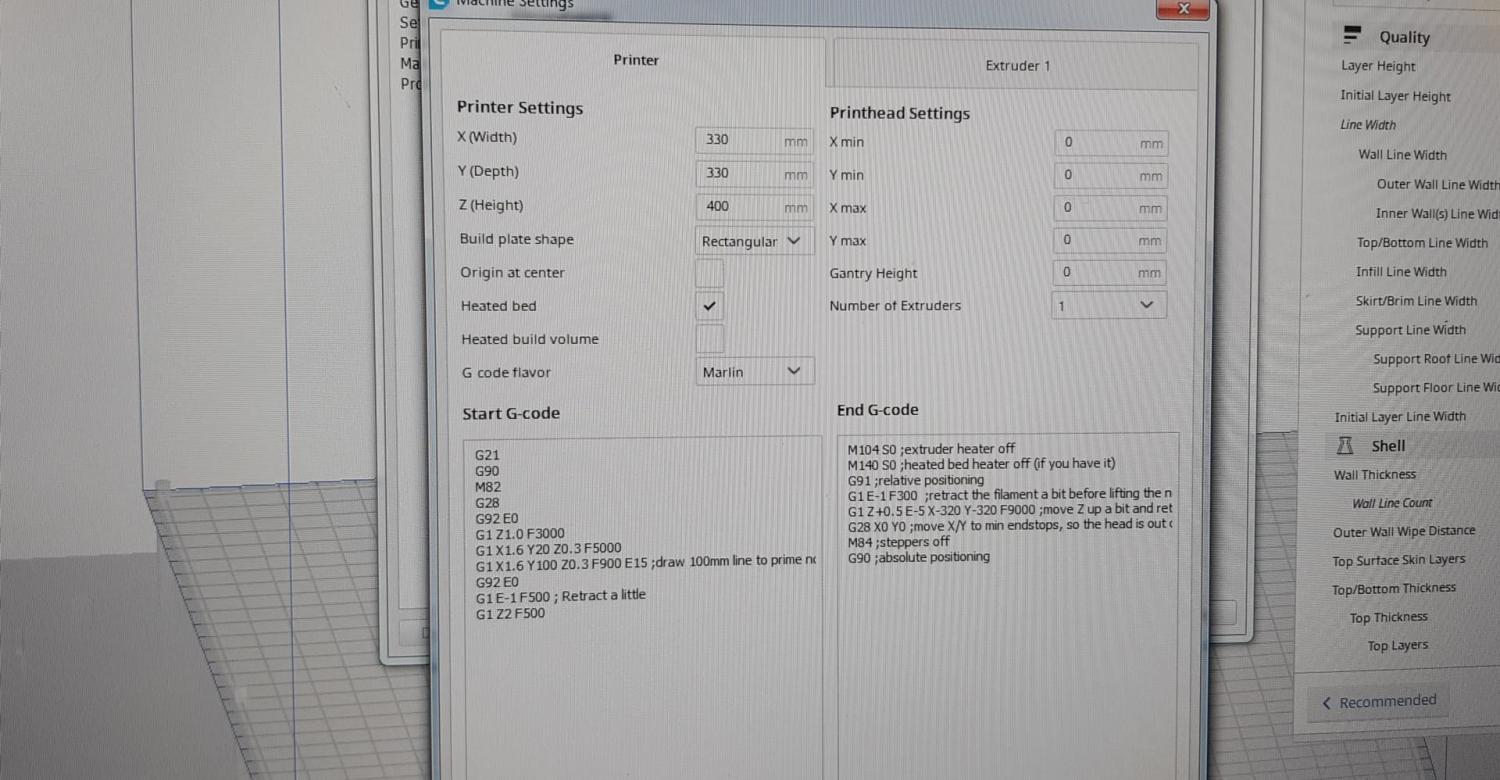Click the X min input field
The height and width of the screenshot is (780, 1500).
coord(1110,143)
